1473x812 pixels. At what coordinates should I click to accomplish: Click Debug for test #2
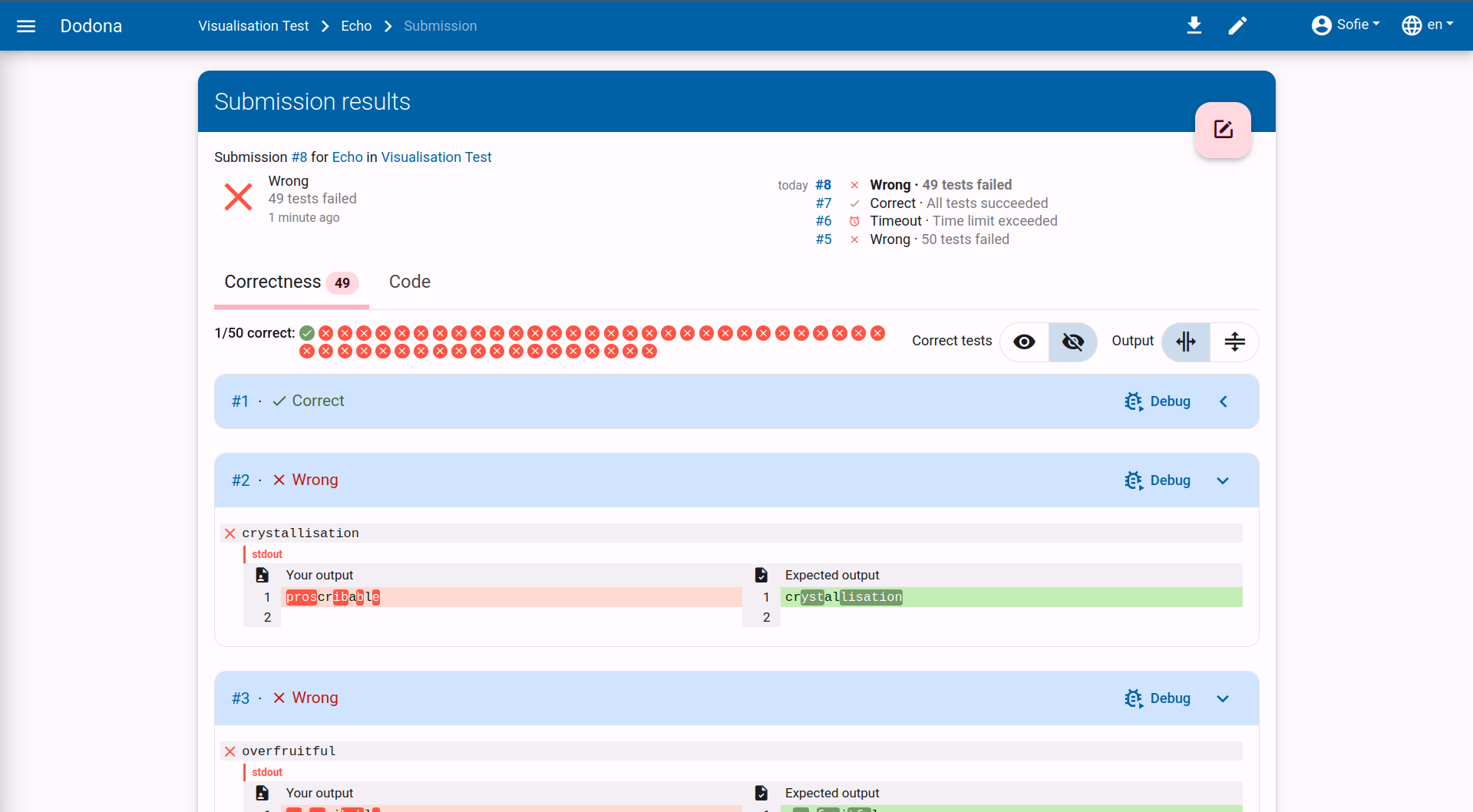point(1158,480)
